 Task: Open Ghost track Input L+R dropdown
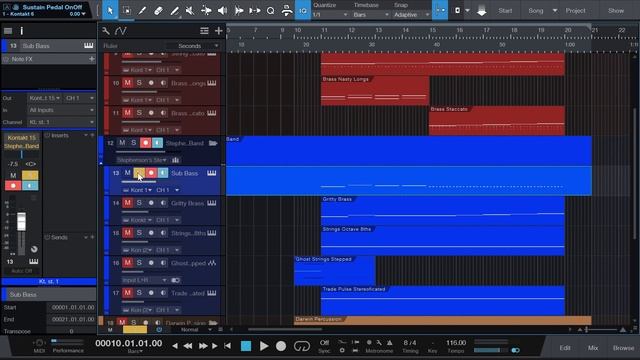(x=144, y=280)
